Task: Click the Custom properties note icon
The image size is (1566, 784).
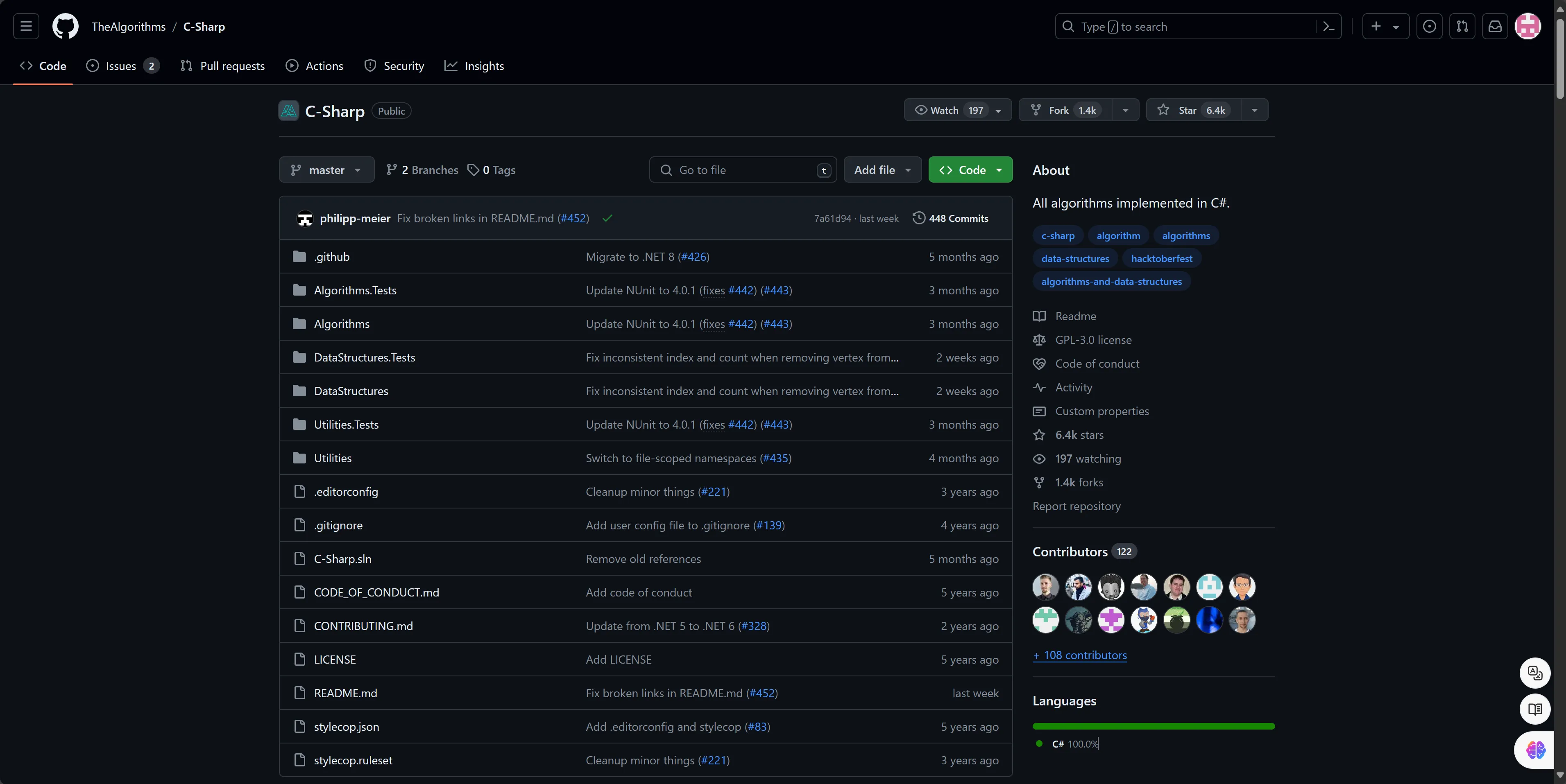Action: click(x=1039, y=411)
